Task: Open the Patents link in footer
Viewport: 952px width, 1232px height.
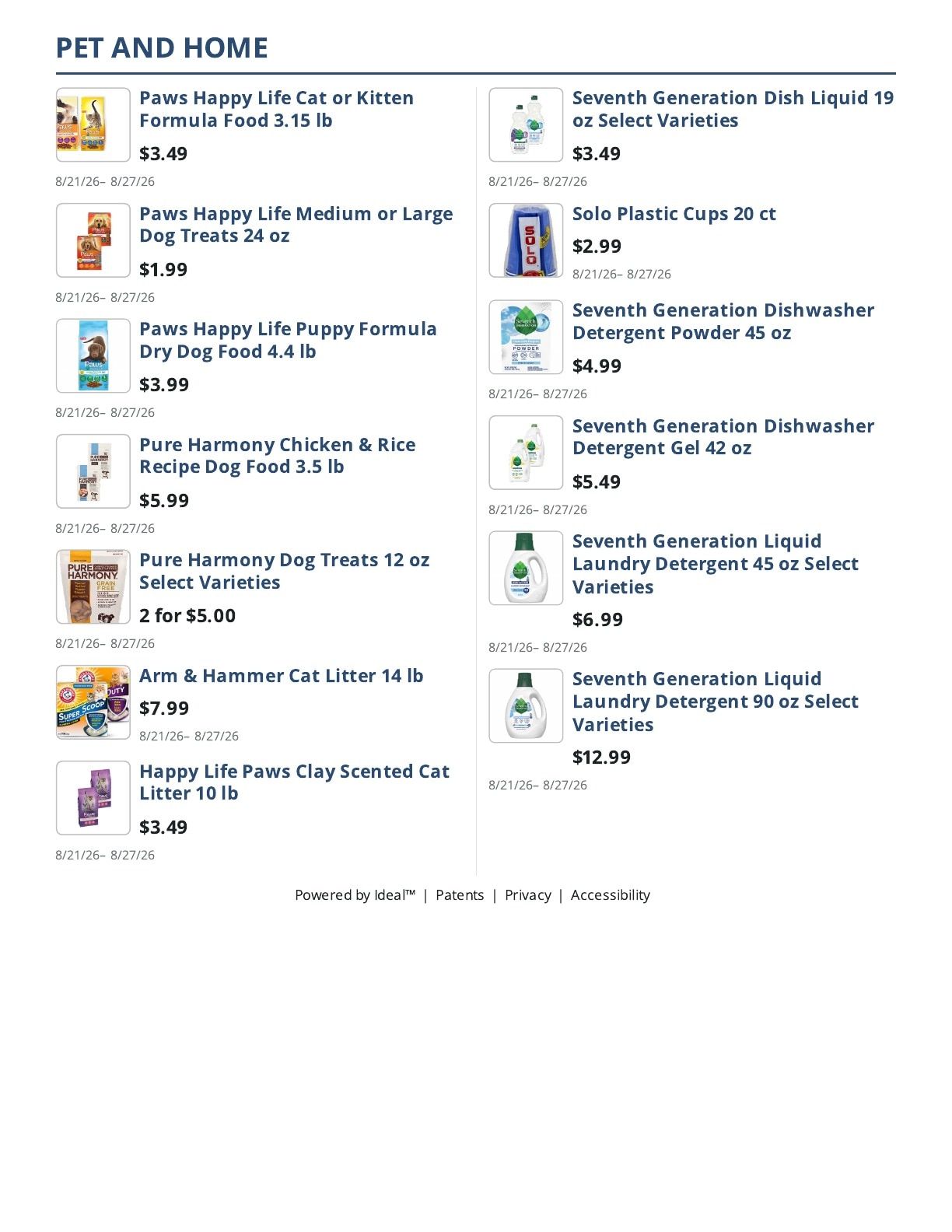Action: 460,895
